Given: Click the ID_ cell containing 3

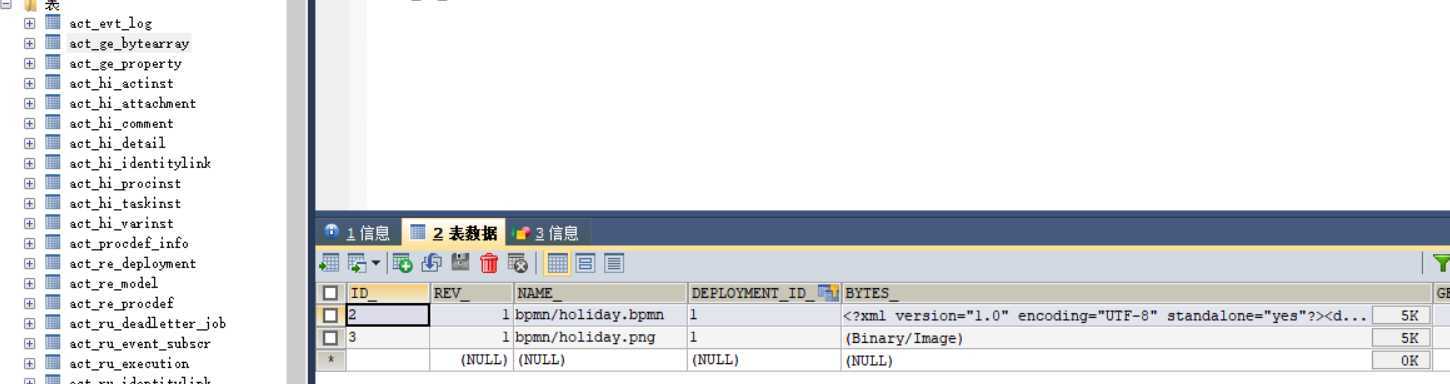Looking at the screenshot, I should 388,337.
